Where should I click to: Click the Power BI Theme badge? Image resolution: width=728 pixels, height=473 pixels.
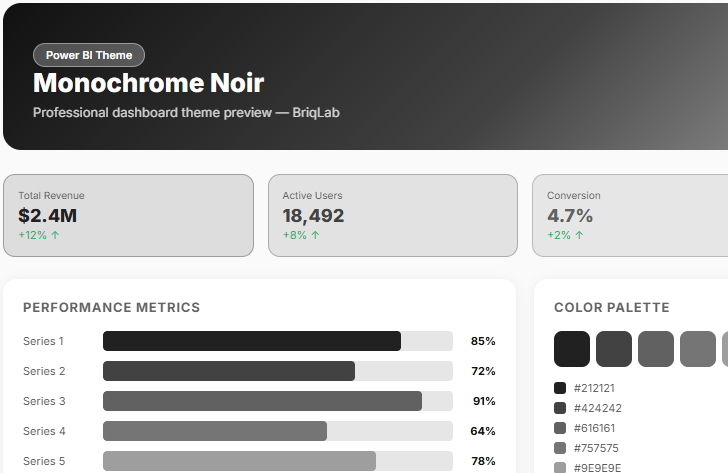pos(89,55)
